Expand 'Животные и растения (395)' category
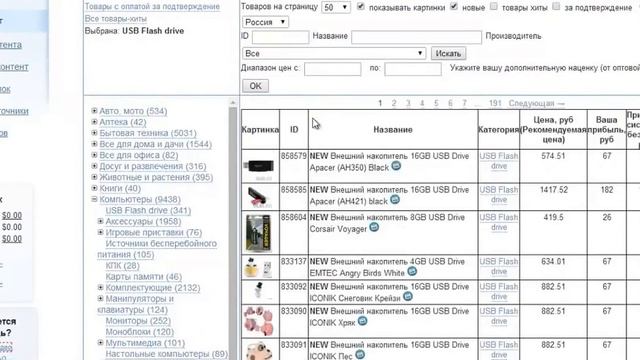This screenshot has height=360, width=640. [94, 177]
